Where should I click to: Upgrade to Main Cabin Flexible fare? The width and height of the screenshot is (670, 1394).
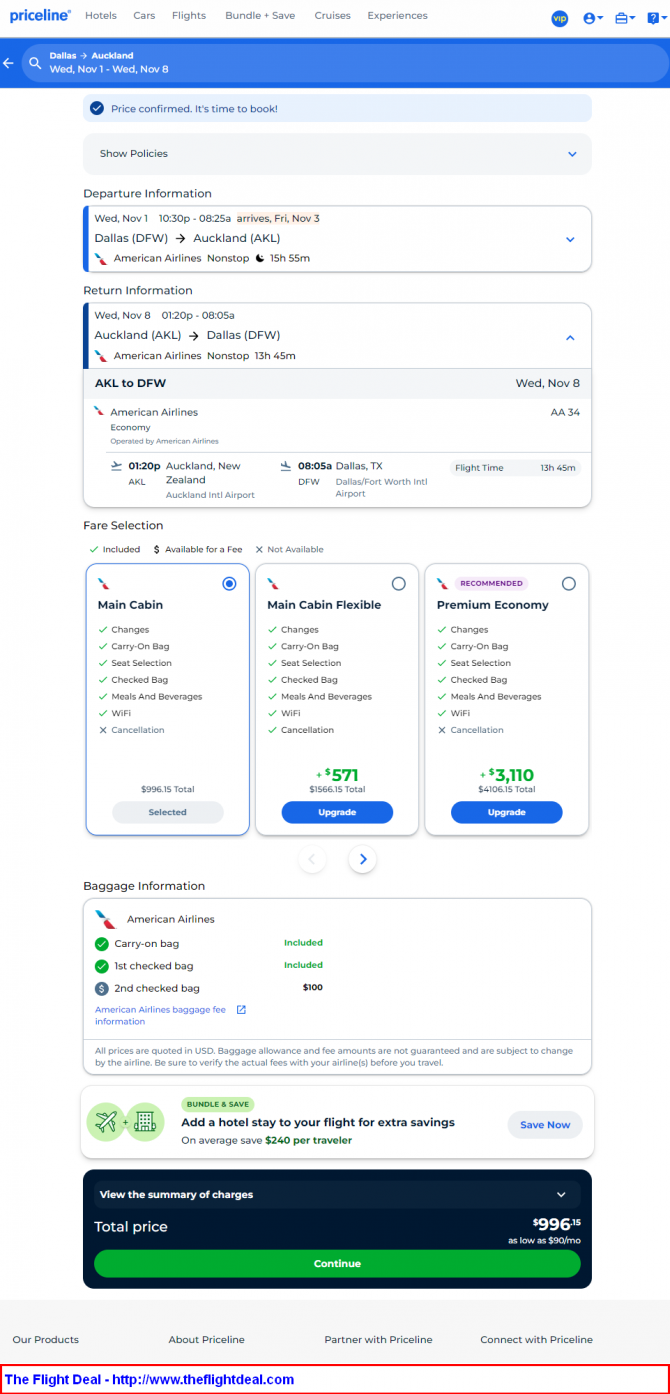click(337, 813)
